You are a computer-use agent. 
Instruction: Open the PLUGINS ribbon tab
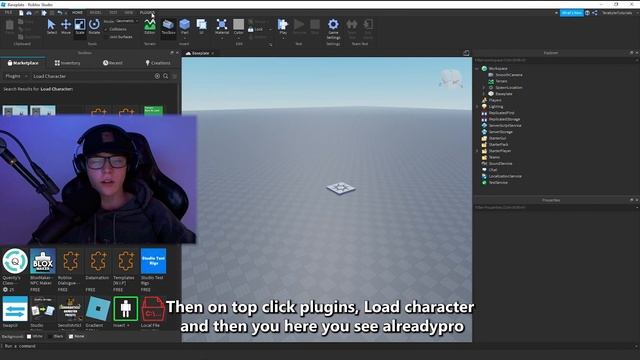[147, 13]
